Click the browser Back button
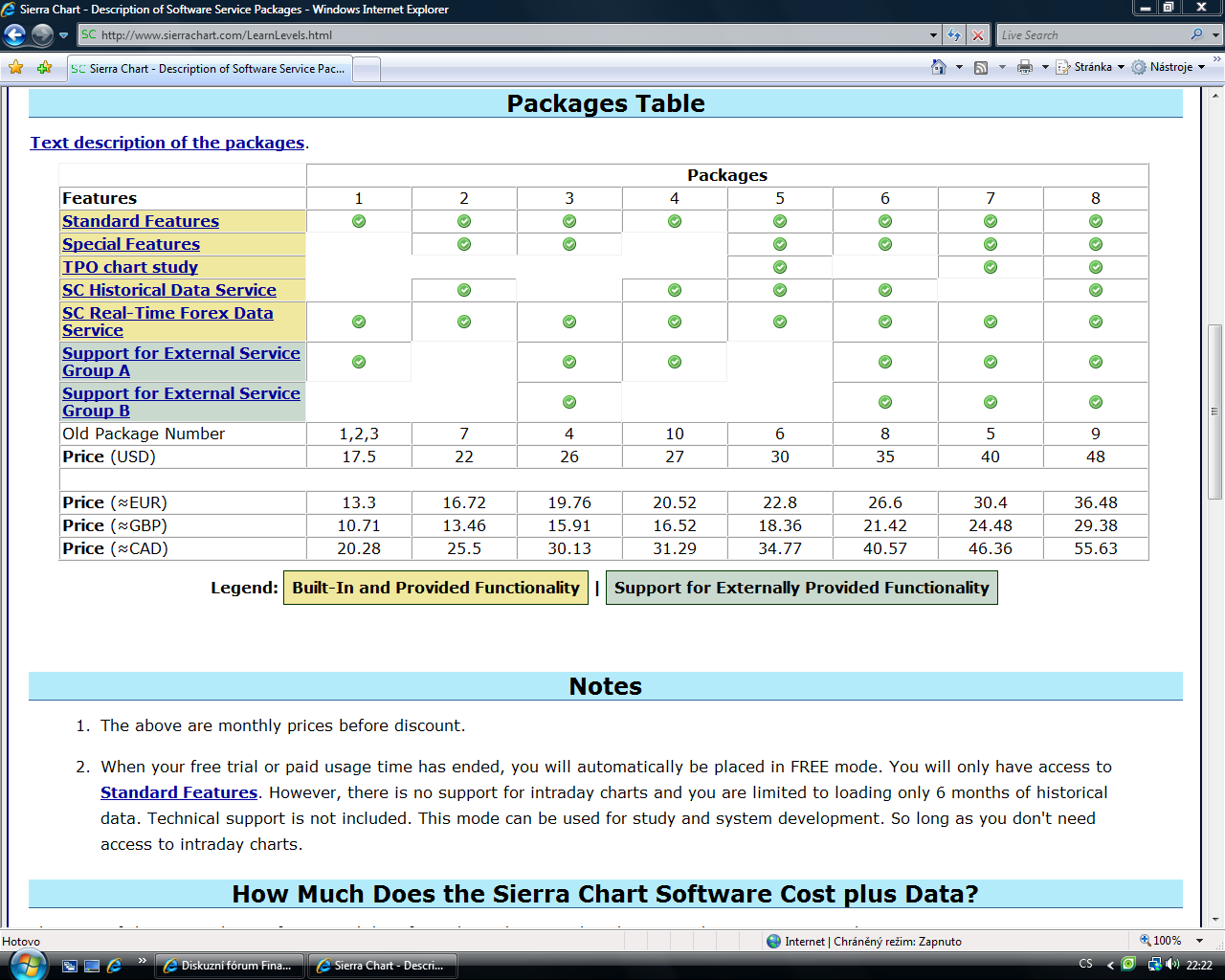 click(x=15, y=35)
